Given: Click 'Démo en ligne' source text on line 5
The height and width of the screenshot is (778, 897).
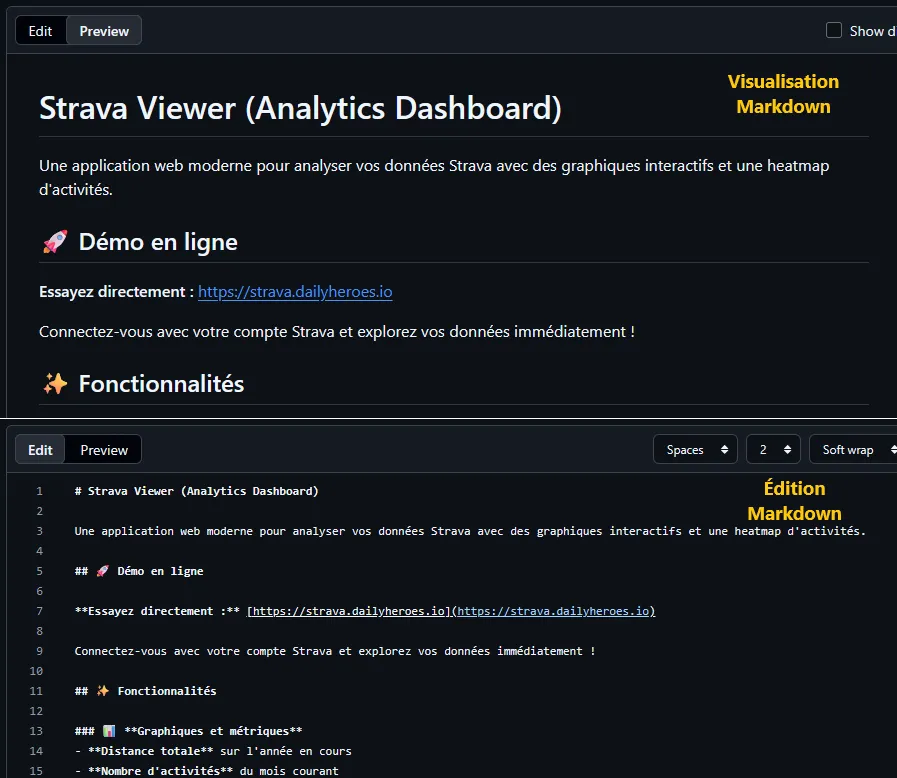Looking at the screenshot, I should pos(160,571).
